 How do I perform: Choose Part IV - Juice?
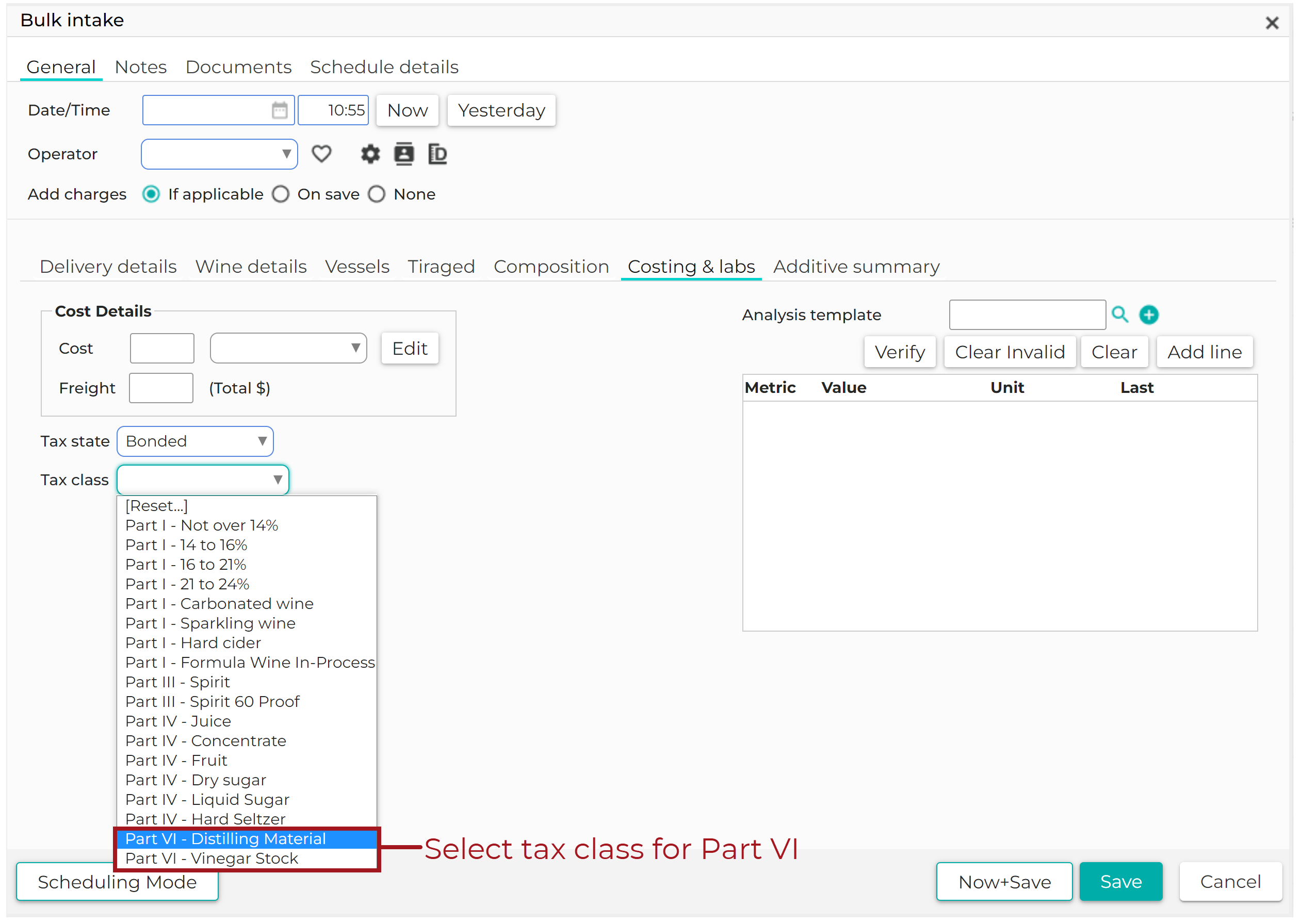coord(247,721)
